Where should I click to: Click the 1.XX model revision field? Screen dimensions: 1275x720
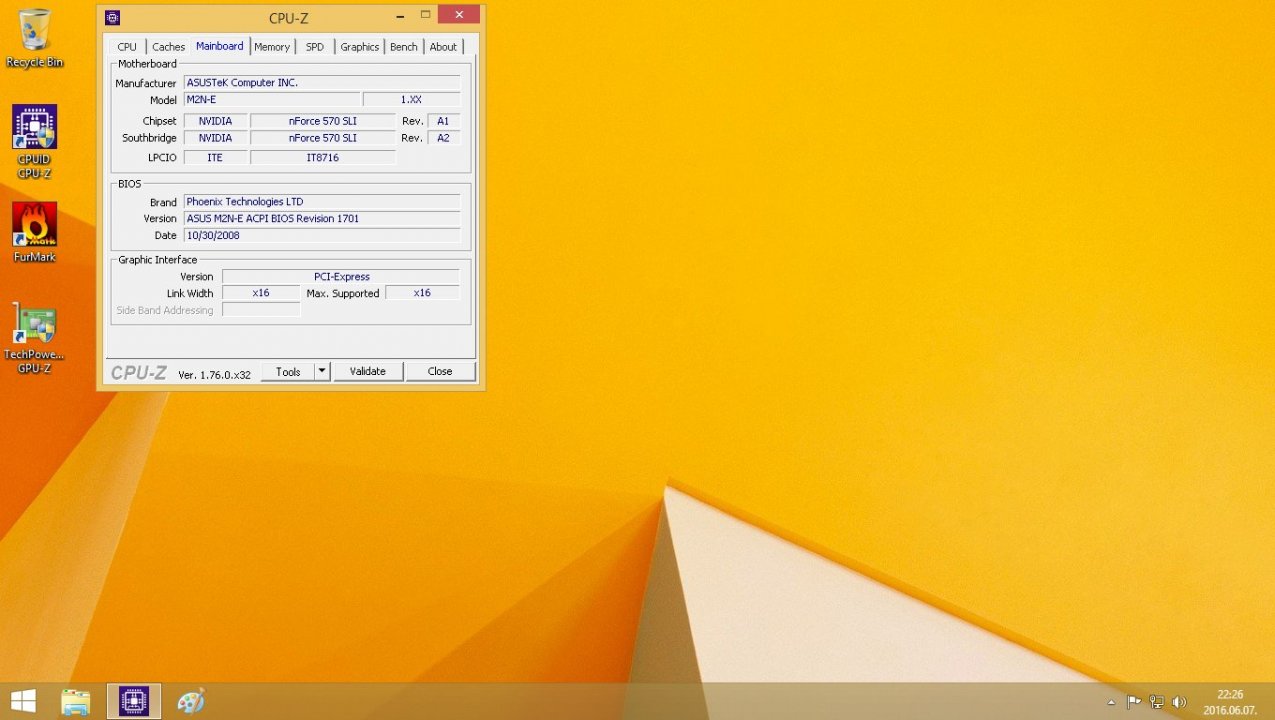[x=411, y=100]
